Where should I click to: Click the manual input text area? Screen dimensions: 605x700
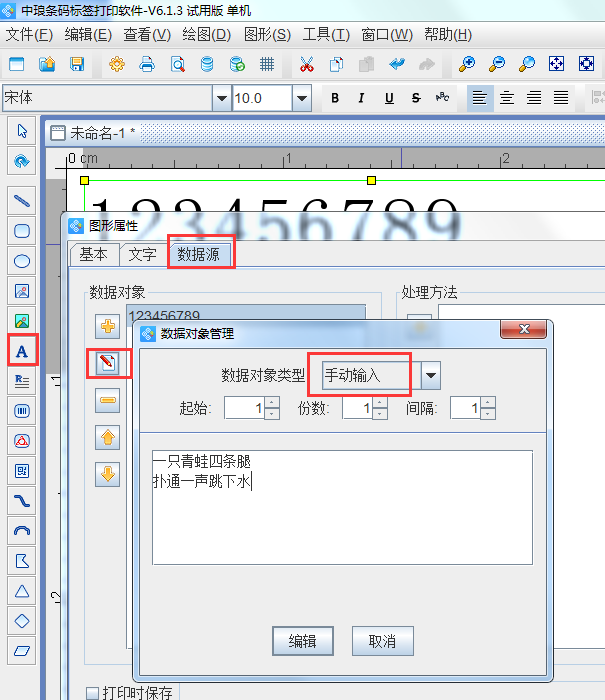(342, 508)
